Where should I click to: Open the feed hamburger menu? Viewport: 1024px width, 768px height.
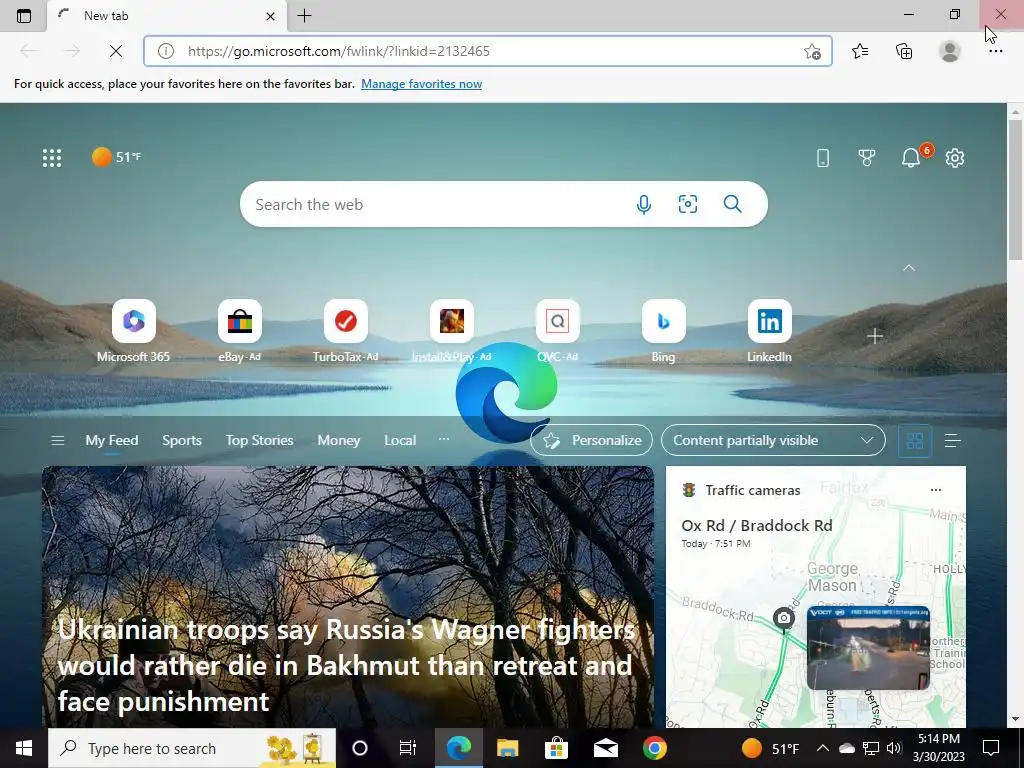click(x=57, y=440)
